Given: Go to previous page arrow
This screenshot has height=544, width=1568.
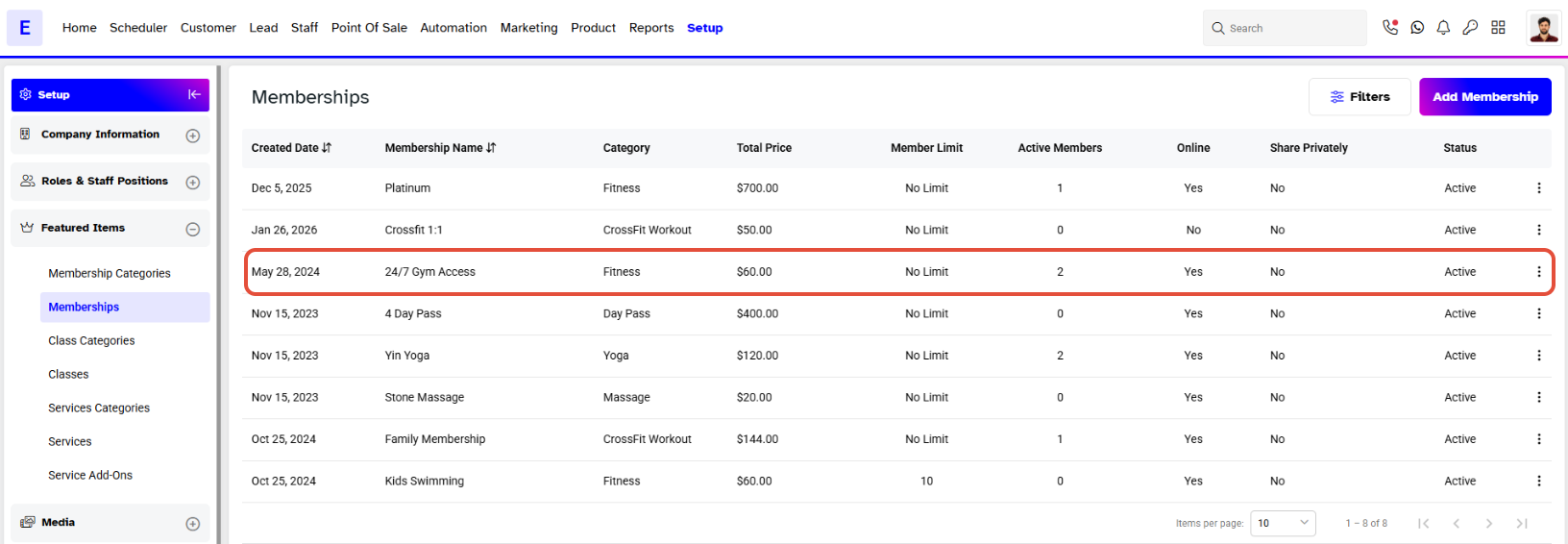Looking at the screenshot, I should point(1457,523).
